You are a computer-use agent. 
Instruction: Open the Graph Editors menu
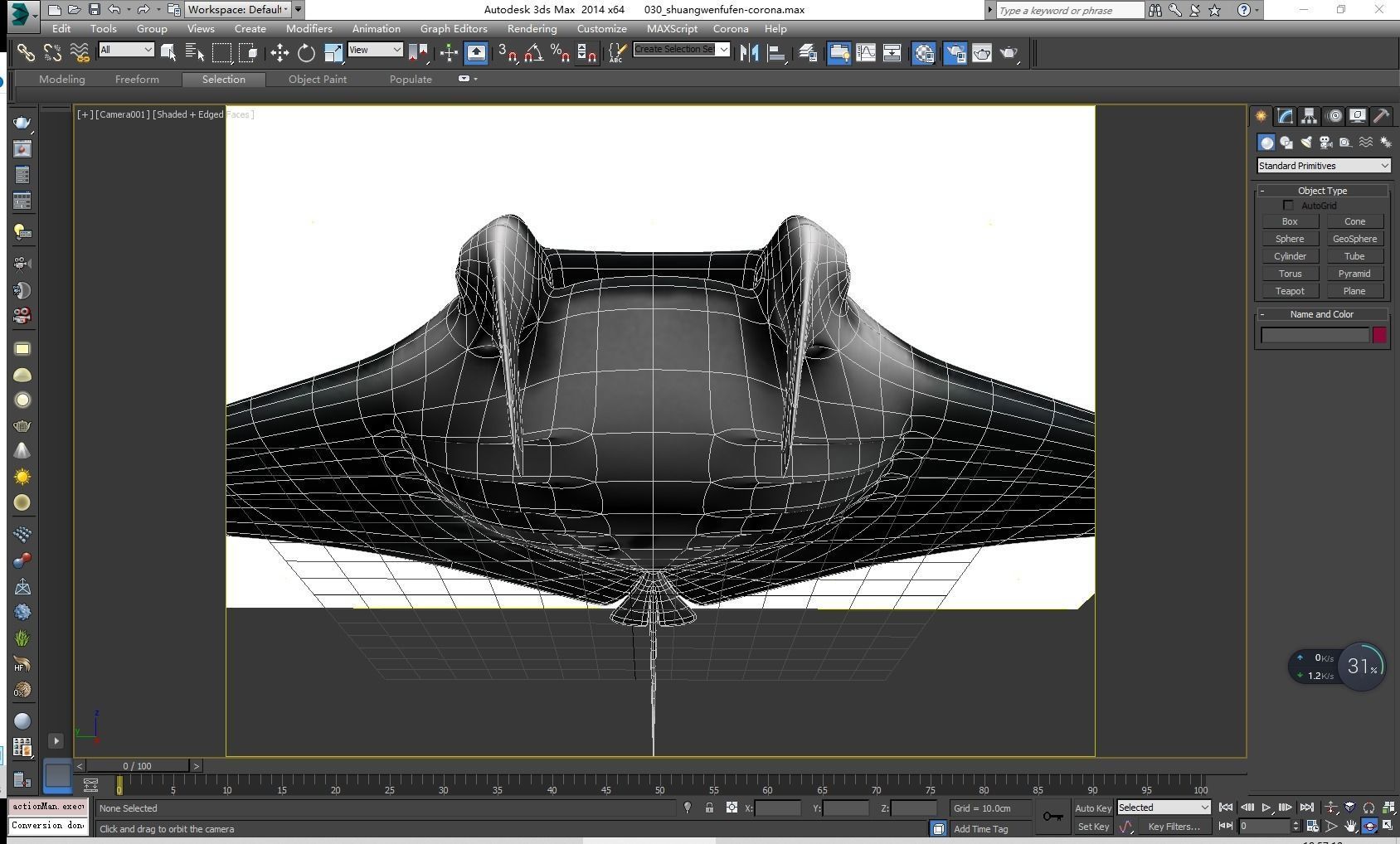click(453, 28)
